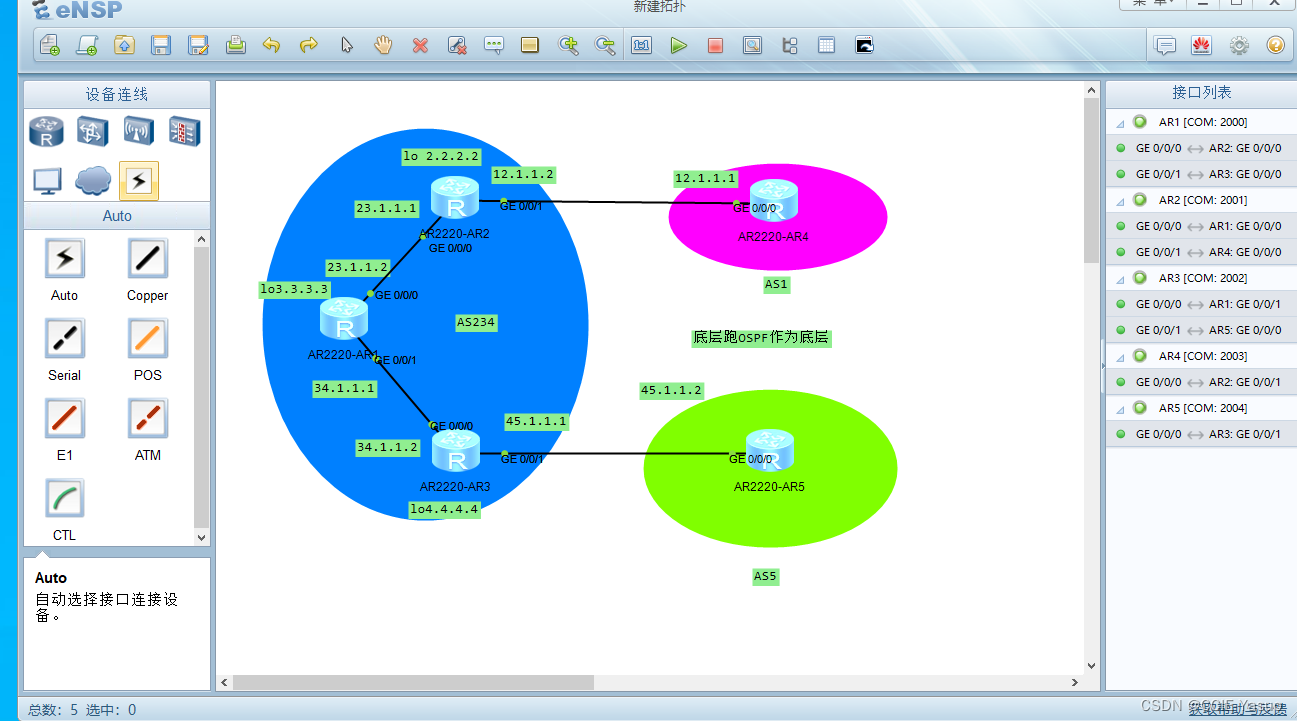
Task: Click the AS234 label on canvas
Action: click(x=476, y=323)
